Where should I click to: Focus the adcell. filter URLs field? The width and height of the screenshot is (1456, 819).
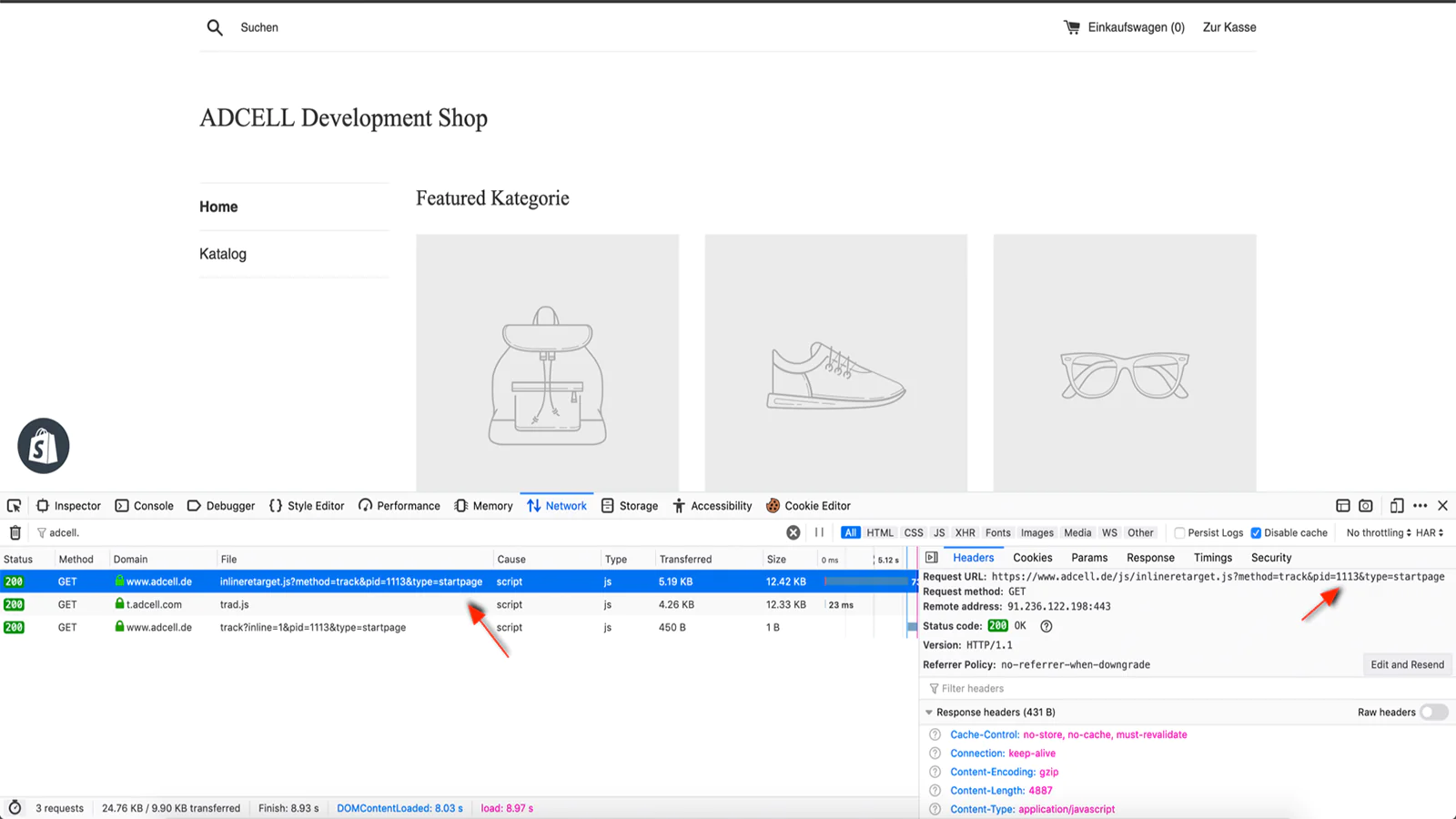[x=409, y=532]
